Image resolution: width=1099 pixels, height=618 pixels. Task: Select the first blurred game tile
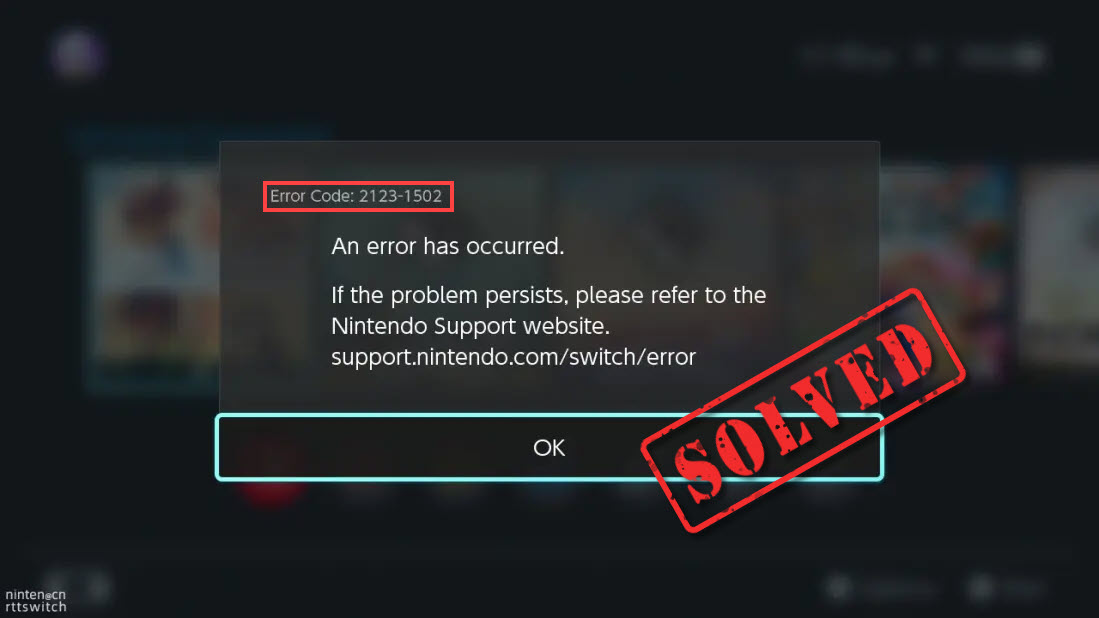[x=154, y=275]
